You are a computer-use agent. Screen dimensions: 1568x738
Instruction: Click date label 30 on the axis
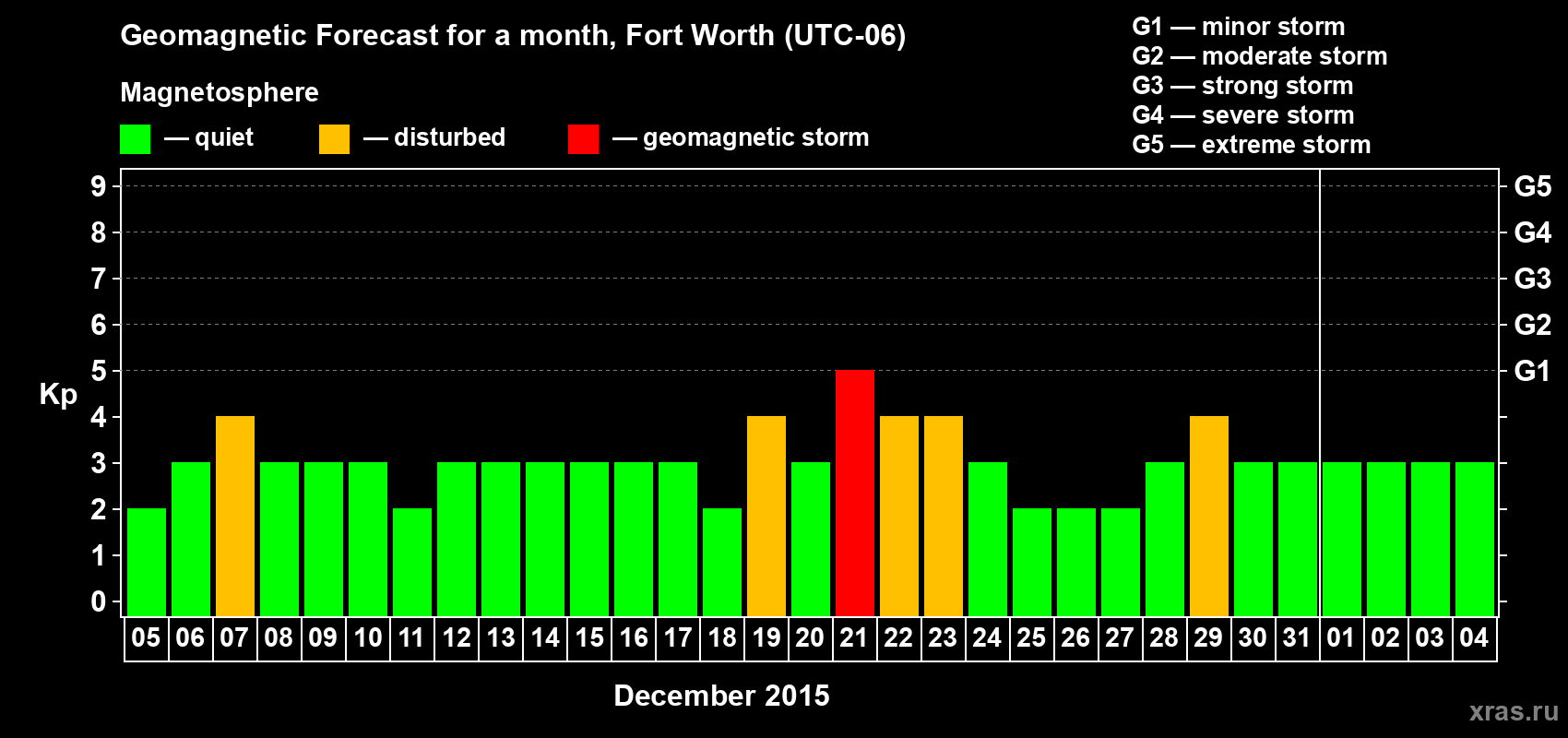(1253, 637)
